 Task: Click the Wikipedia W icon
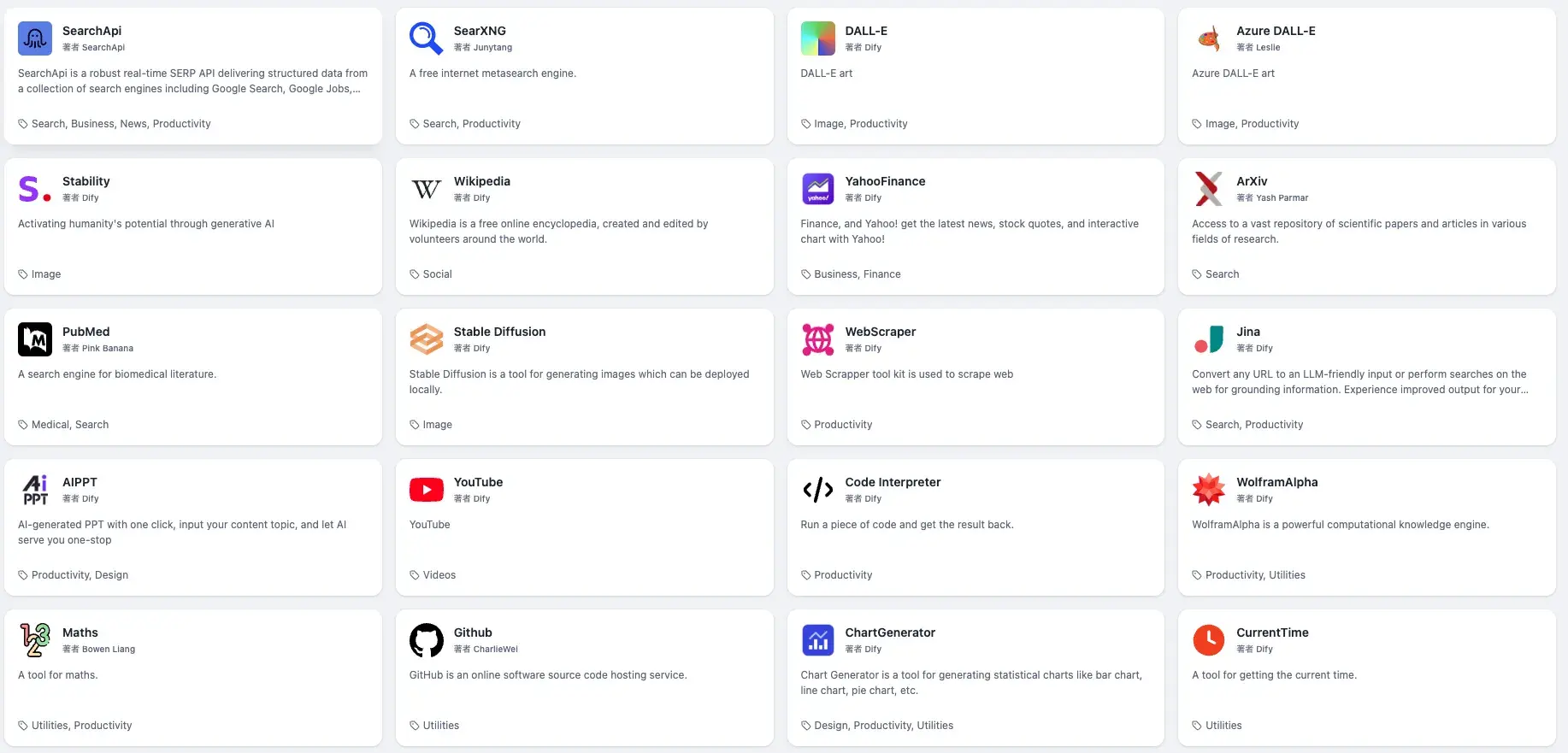point(426,189)
